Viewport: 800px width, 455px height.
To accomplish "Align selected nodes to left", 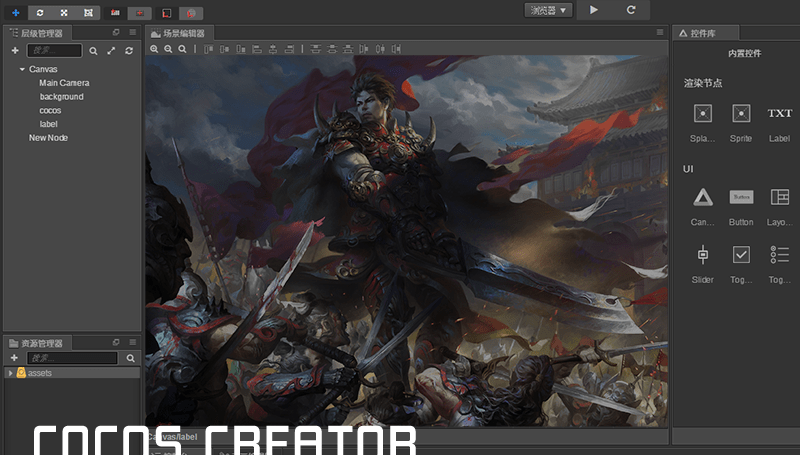I will (x=257, y=49).
